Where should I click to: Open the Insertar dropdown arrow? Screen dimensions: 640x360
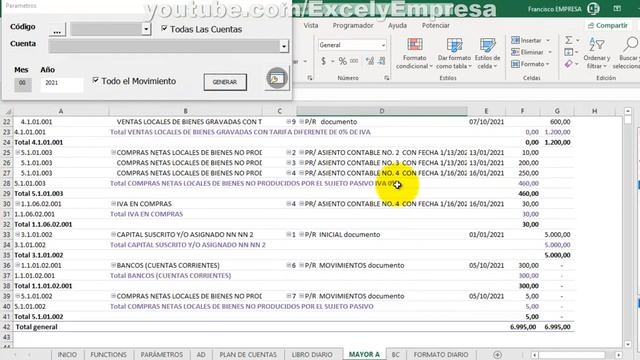coord(548,40)
